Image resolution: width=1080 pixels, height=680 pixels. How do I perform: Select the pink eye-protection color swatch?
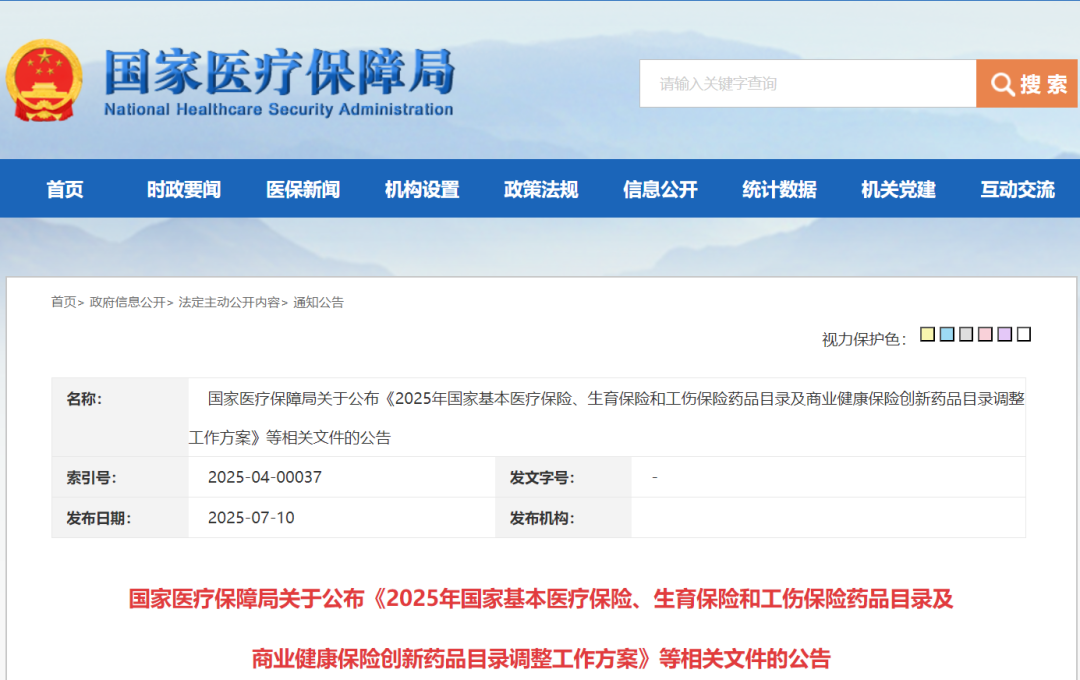(x=986, y=334)
